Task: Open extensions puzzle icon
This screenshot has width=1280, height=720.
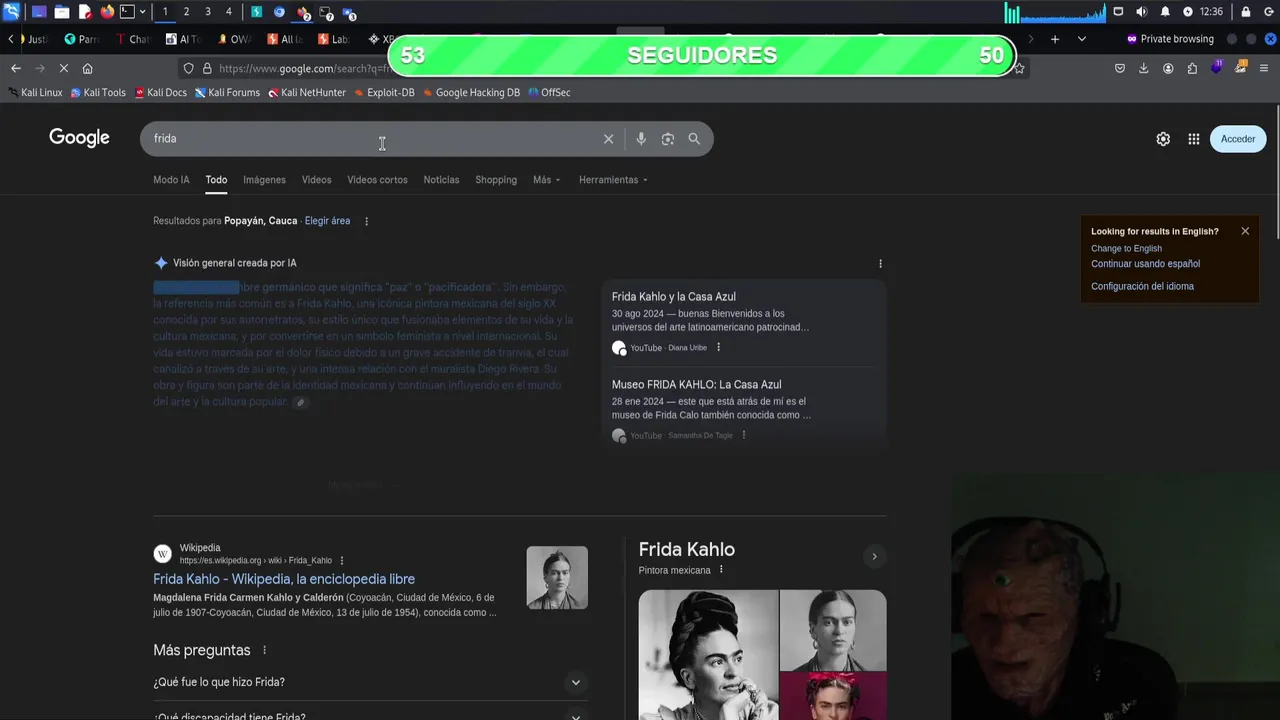Action: coord(1192,68)
